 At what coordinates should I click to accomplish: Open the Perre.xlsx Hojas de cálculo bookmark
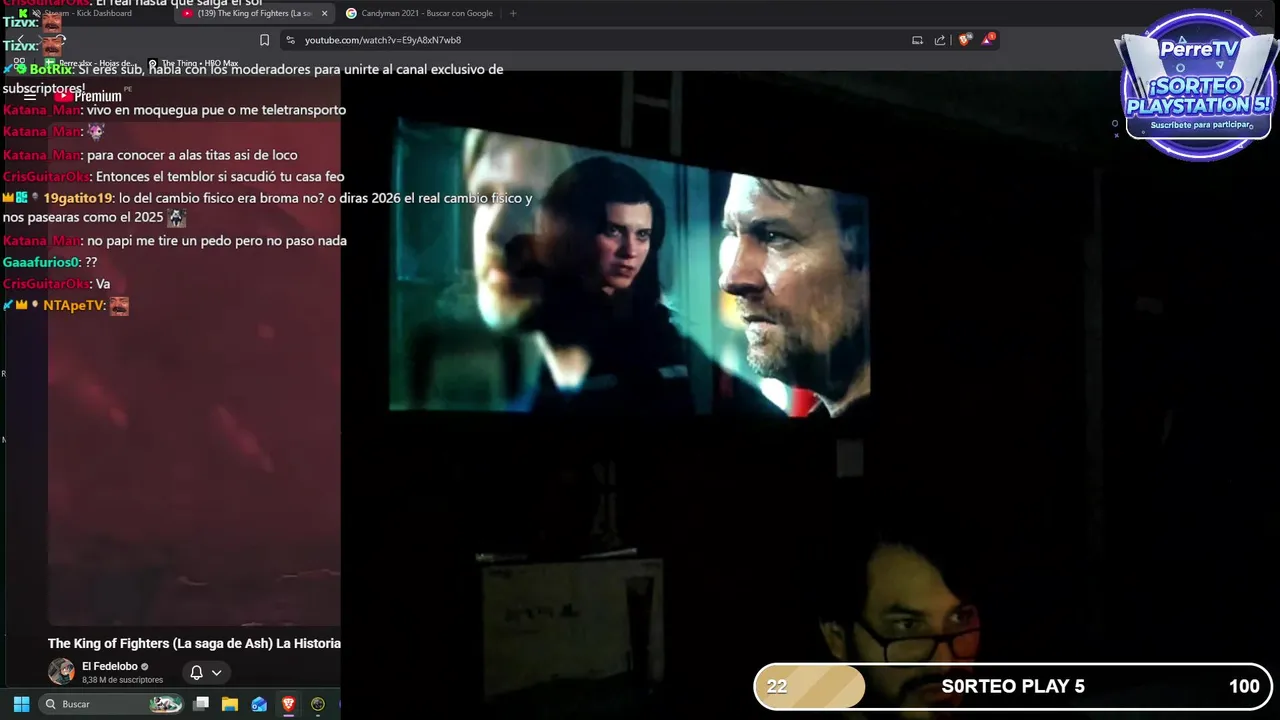(x=91, y=63)
